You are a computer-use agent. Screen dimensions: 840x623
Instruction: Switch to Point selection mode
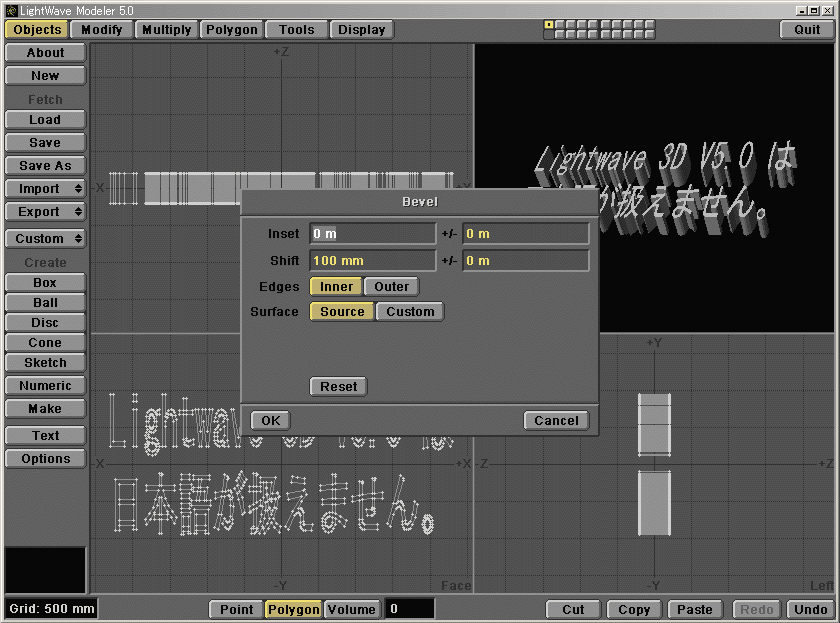click(236, 609)
